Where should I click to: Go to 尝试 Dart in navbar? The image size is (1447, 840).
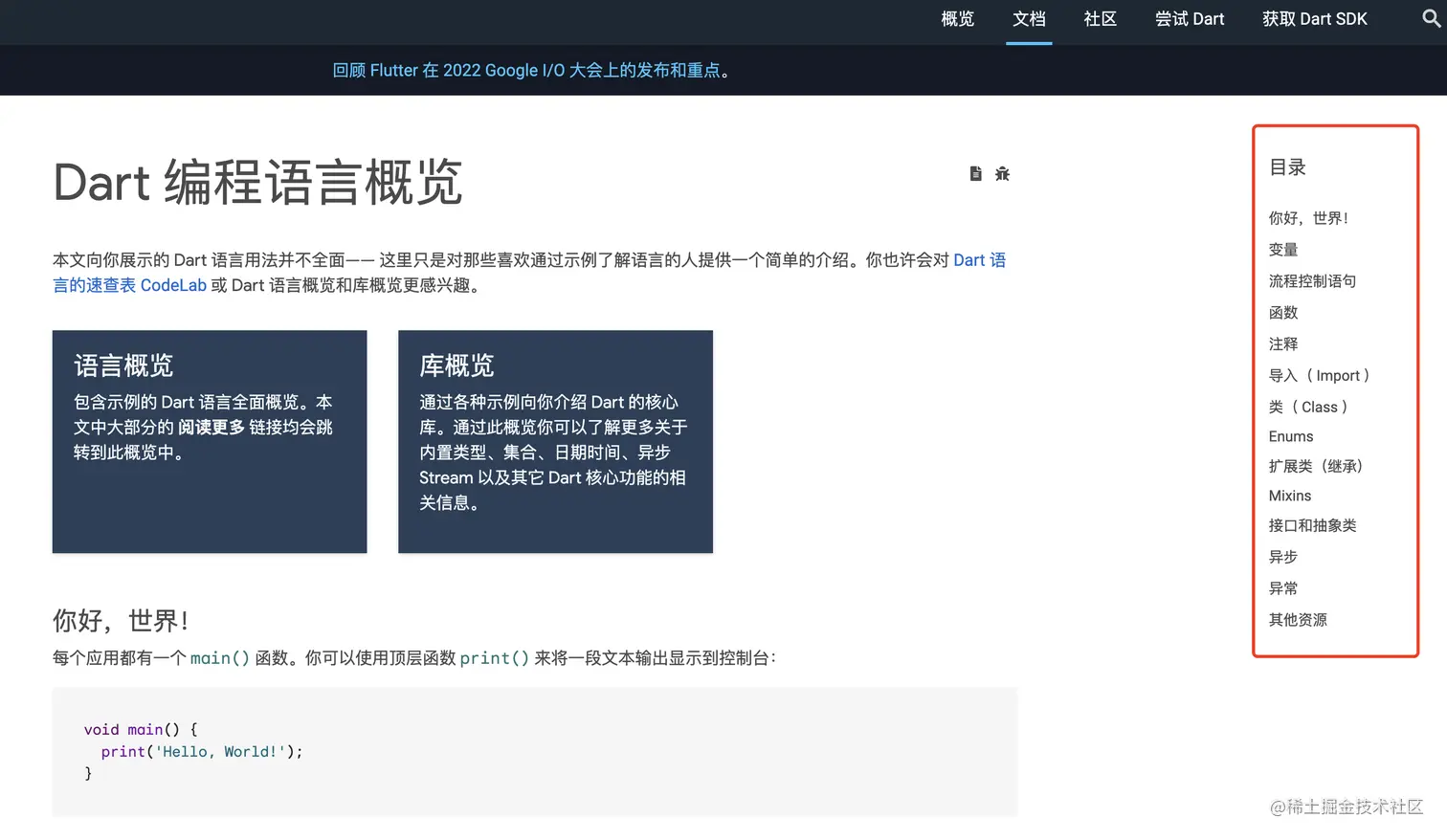(1190, 19)
